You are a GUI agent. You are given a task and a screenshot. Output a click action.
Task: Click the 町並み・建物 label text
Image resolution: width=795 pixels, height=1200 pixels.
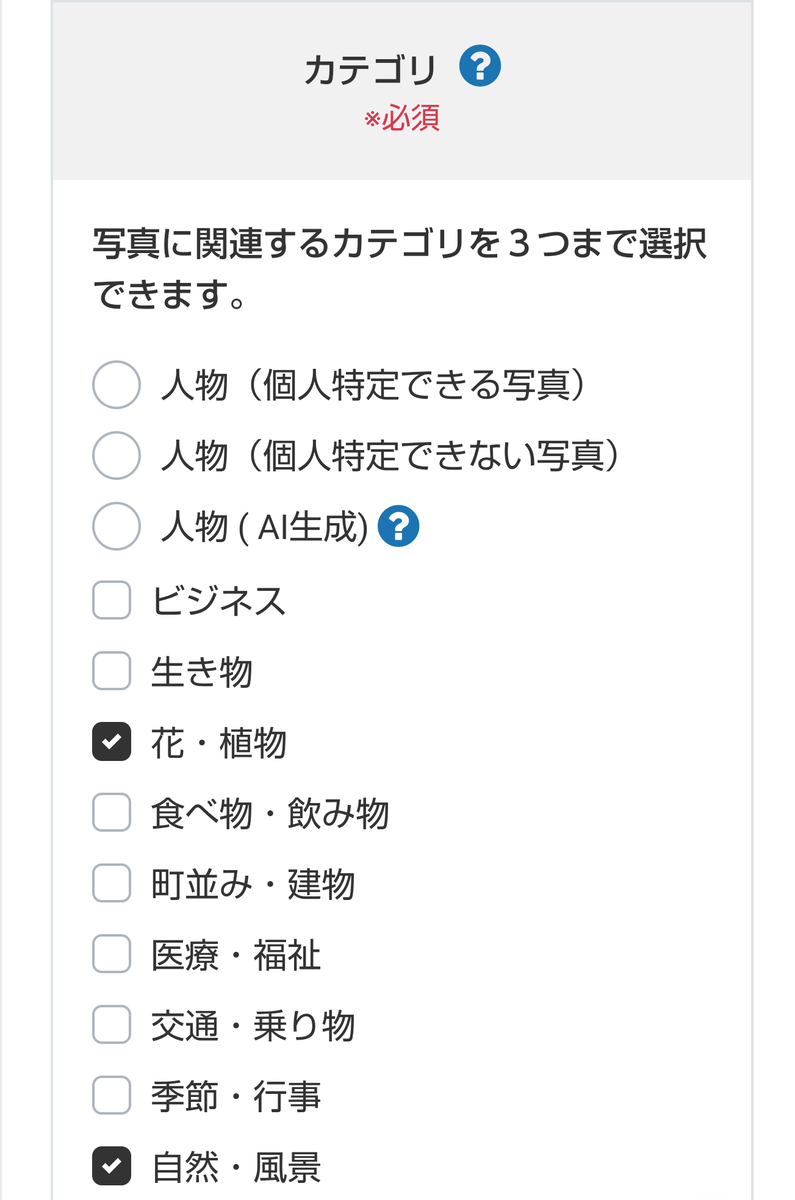click(253, 885)
